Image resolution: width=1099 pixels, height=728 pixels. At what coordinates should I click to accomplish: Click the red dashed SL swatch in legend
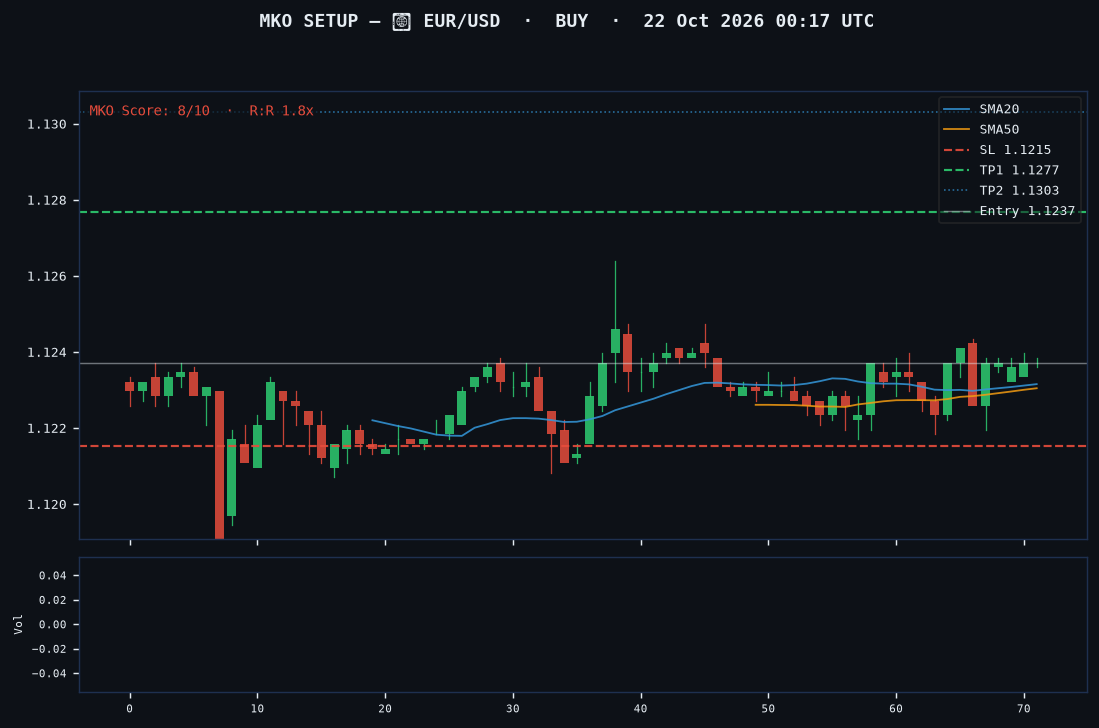(957, 150)
